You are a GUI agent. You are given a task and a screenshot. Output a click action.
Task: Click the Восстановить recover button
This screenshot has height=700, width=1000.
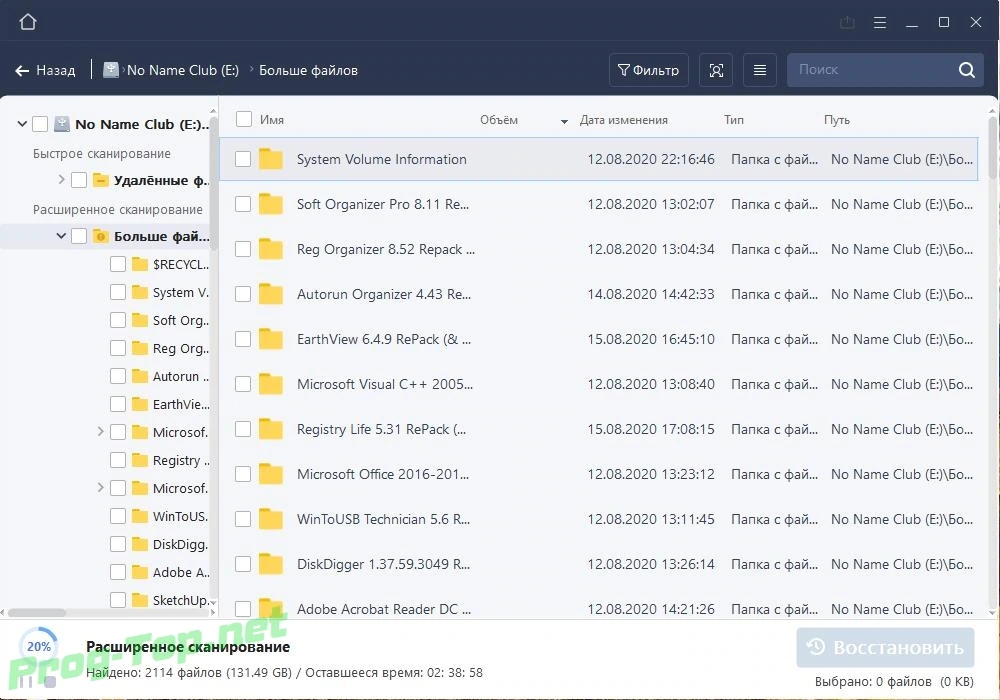(885, 648)
